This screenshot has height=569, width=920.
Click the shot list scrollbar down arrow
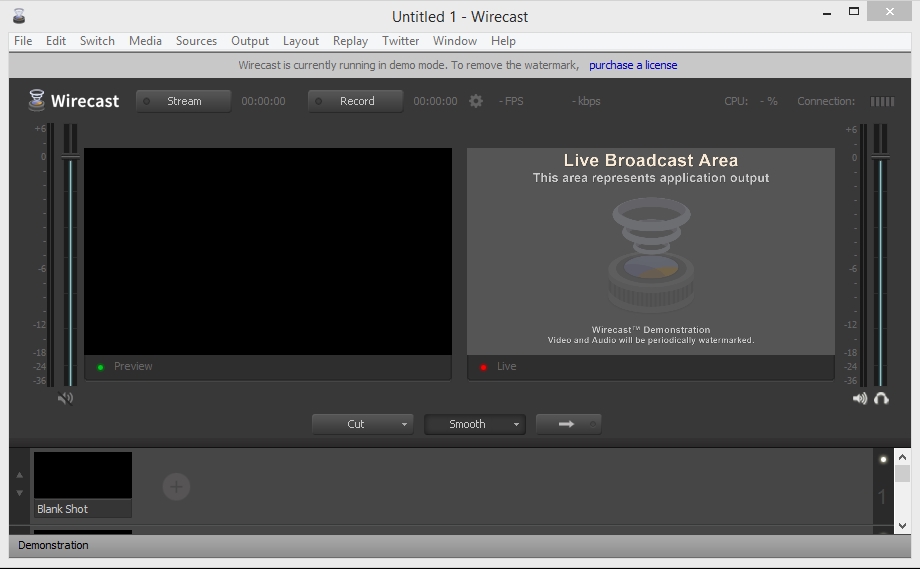[903, 526]
